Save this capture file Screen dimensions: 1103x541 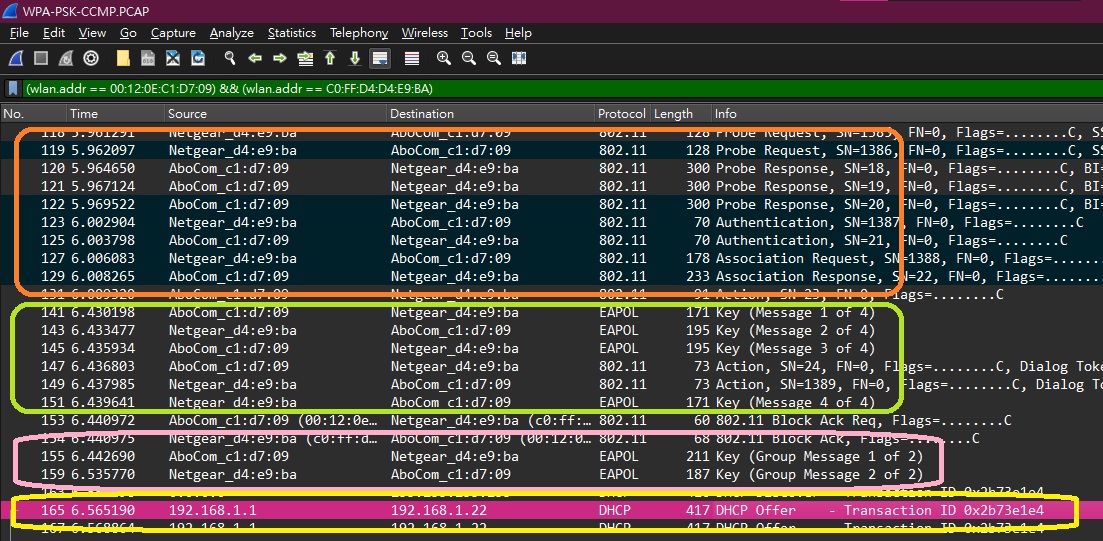pyautogui.click(x=148, y=58)
